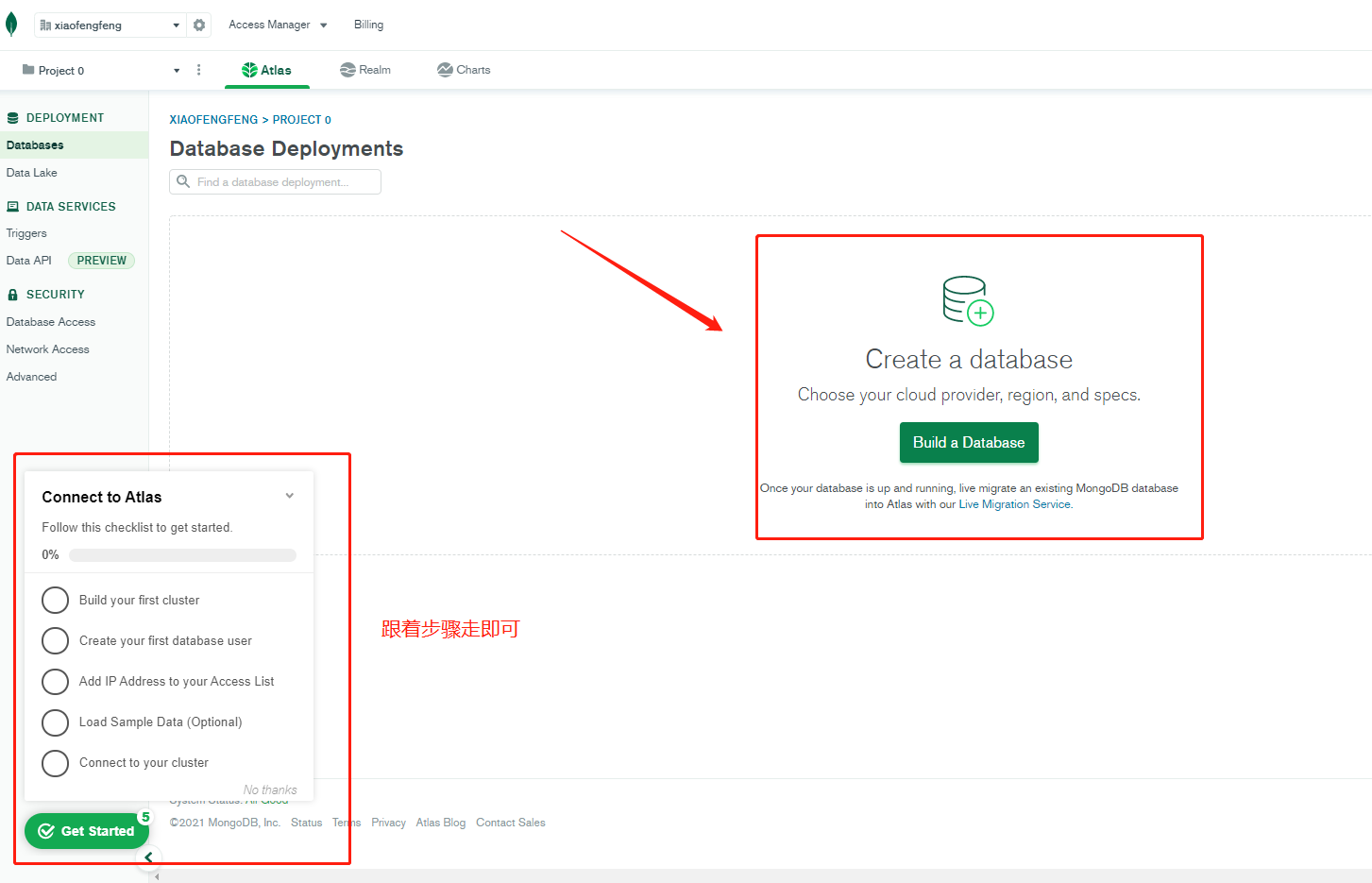Click the Deployment section database icon
The width and height of the screenshot is (1372, 883).
tap(12, 118)
